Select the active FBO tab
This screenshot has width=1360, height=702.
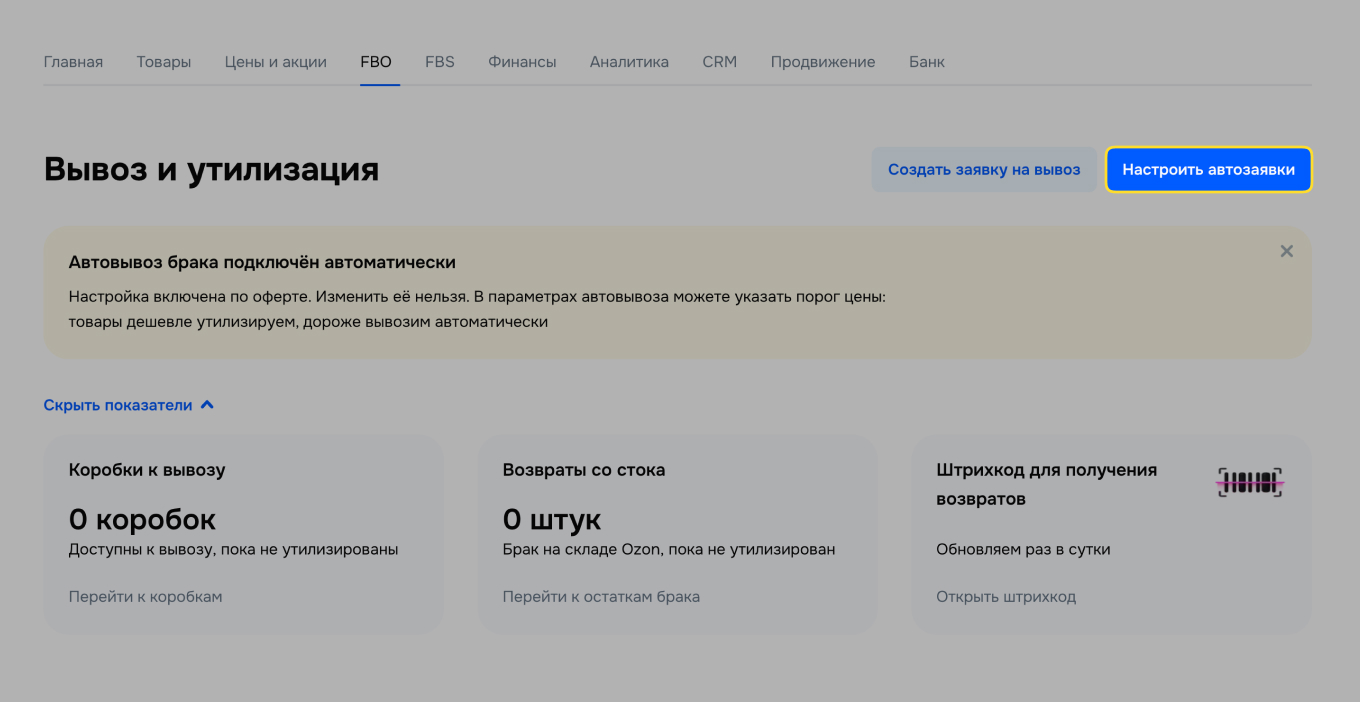click(376, 61)
